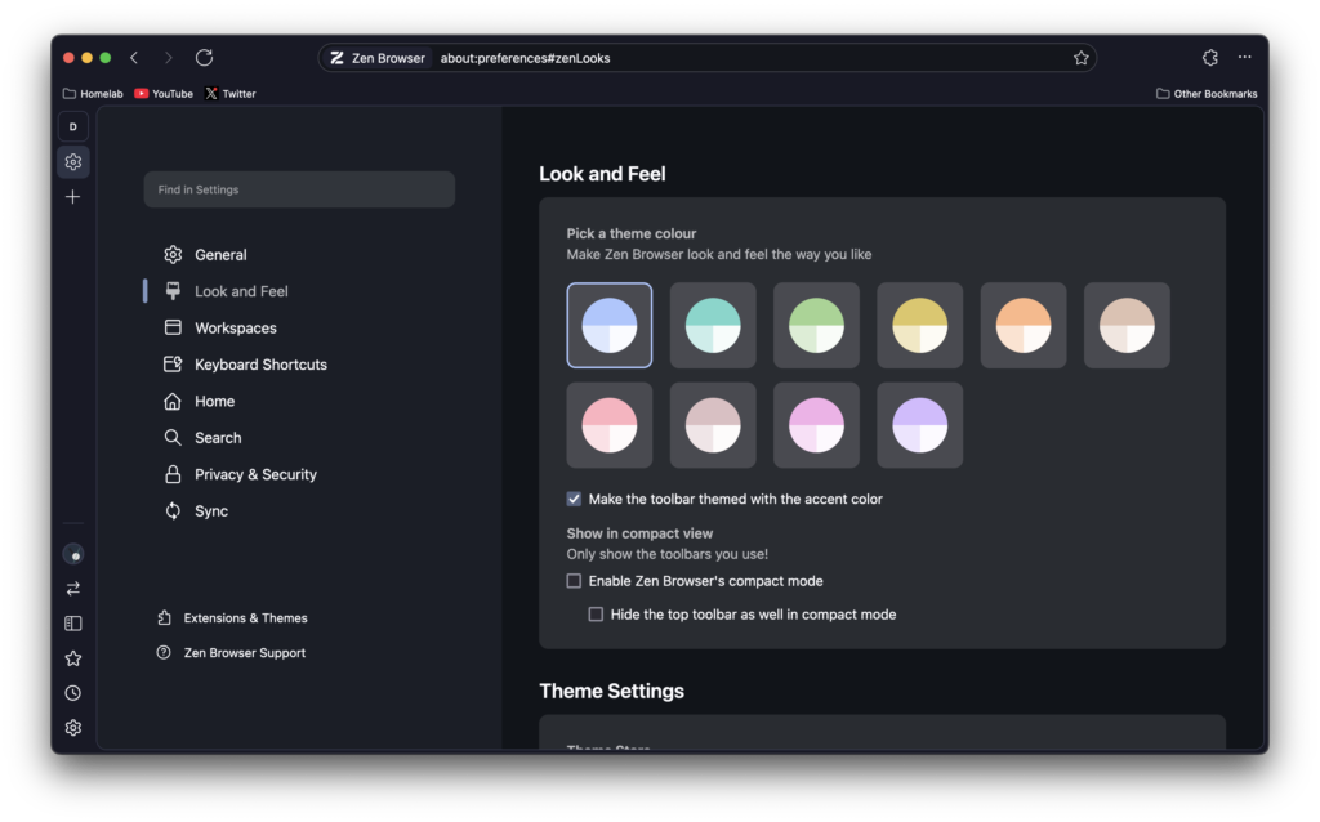Expand the Homelab bookmarks folder
Image resolution: width=1320 pixels, height=822 pixels.
point(93,94)
